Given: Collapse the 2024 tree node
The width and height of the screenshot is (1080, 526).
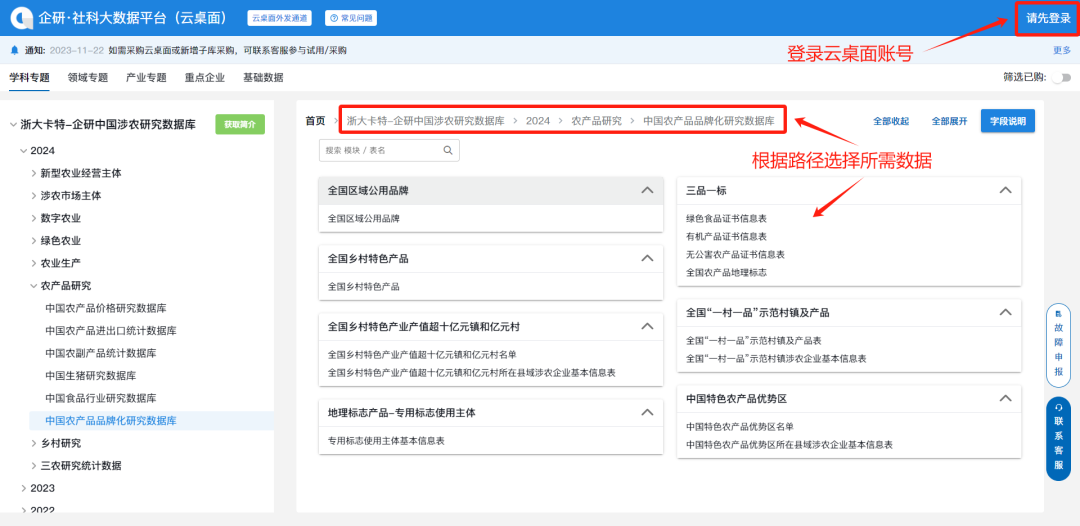Looking at the screenshot, I should pyautogui.click(x=23, y=151).
